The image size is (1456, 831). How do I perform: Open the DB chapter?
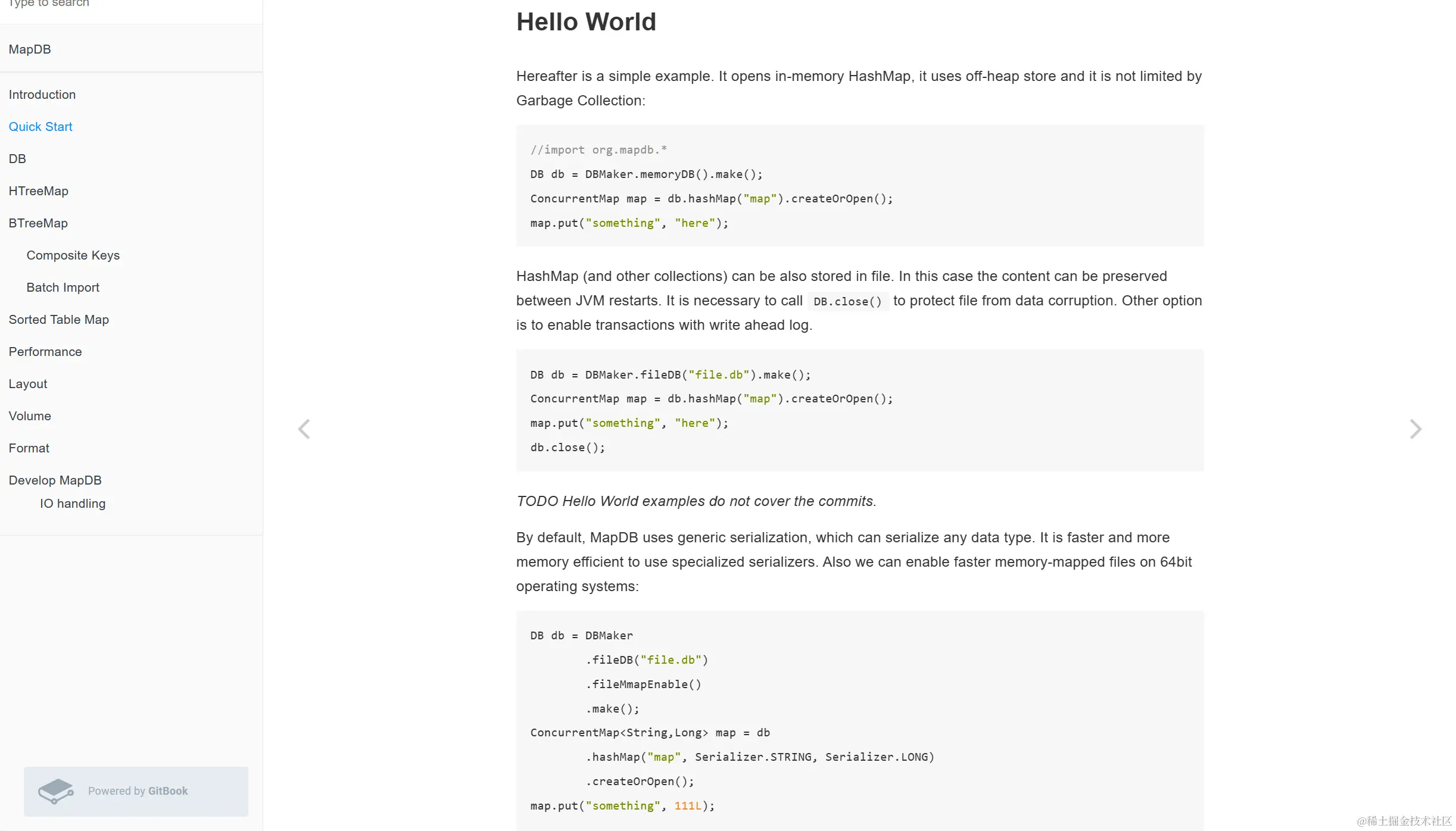[17, 159]
